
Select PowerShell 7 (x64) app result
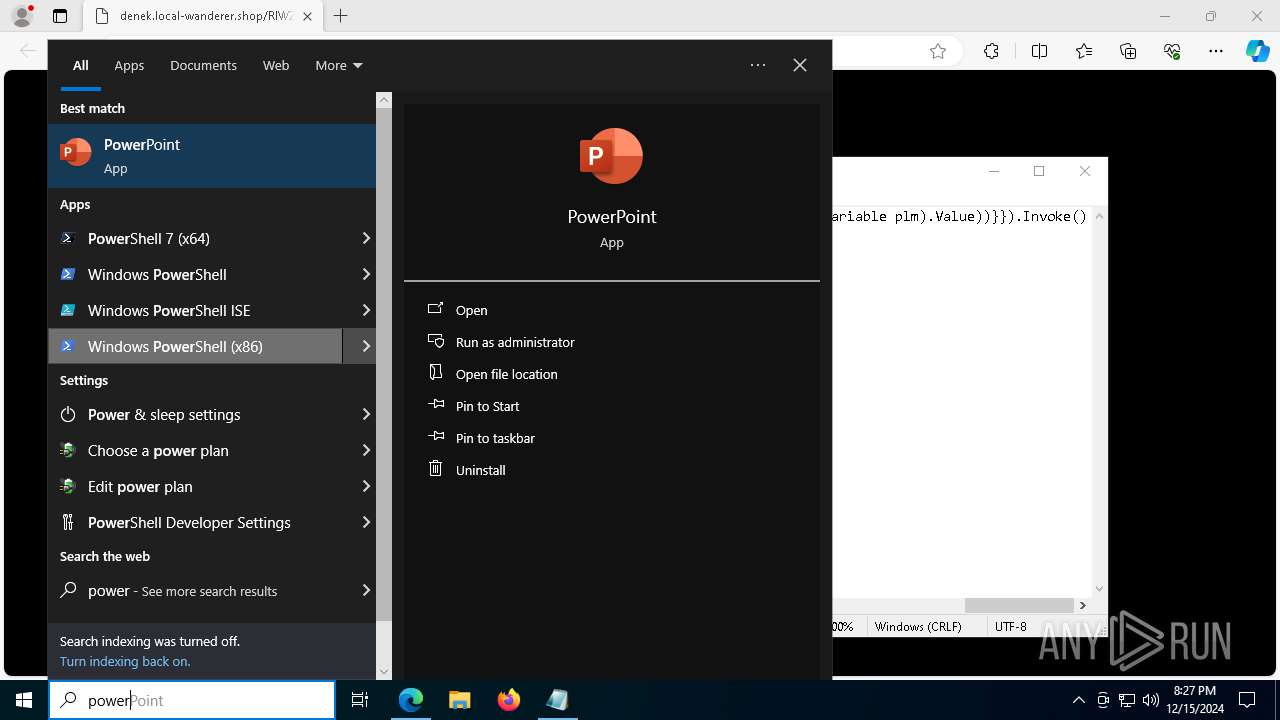point(195,238)
